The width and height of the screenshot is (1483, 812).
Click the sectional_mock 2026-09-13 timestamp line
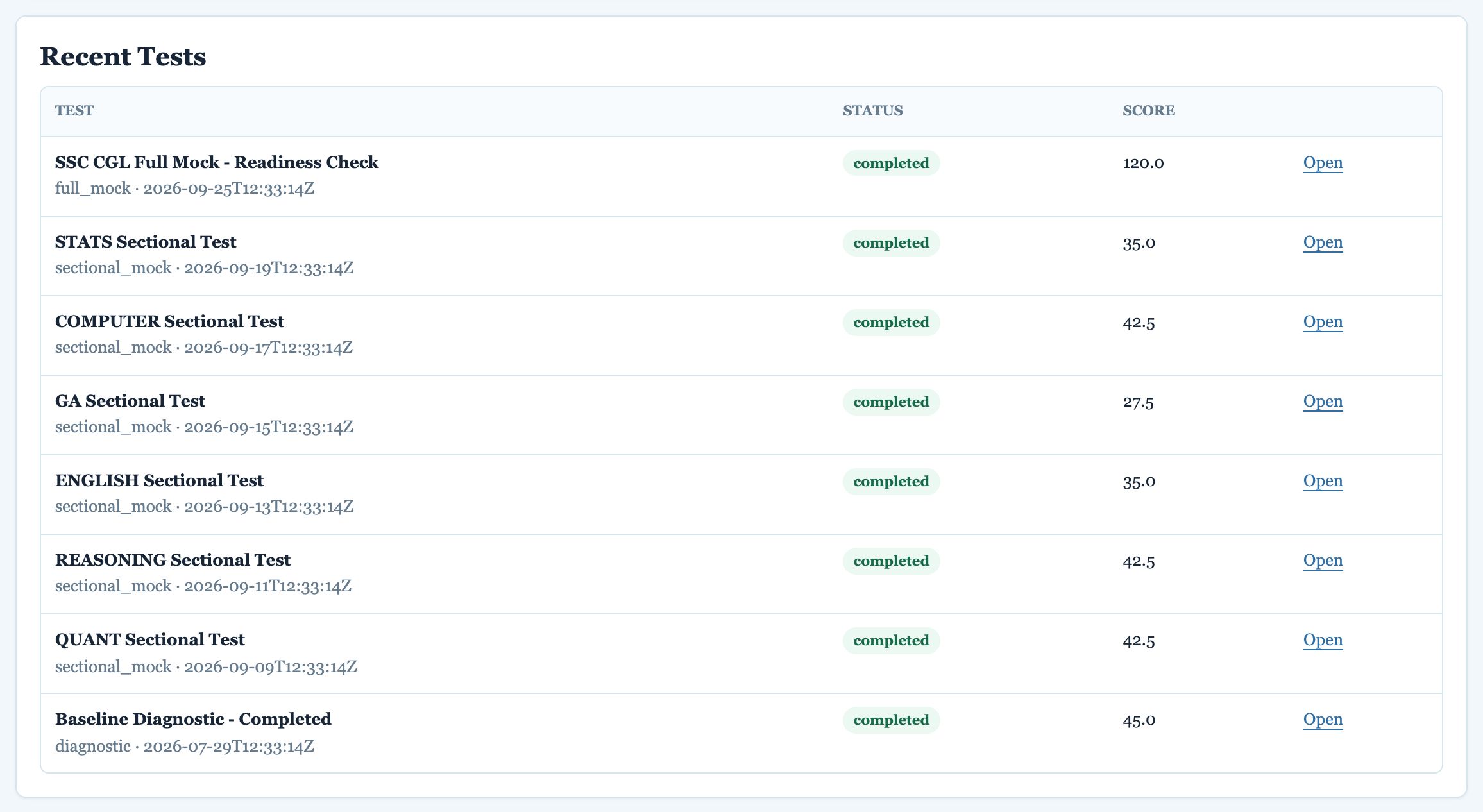[205, 507]
